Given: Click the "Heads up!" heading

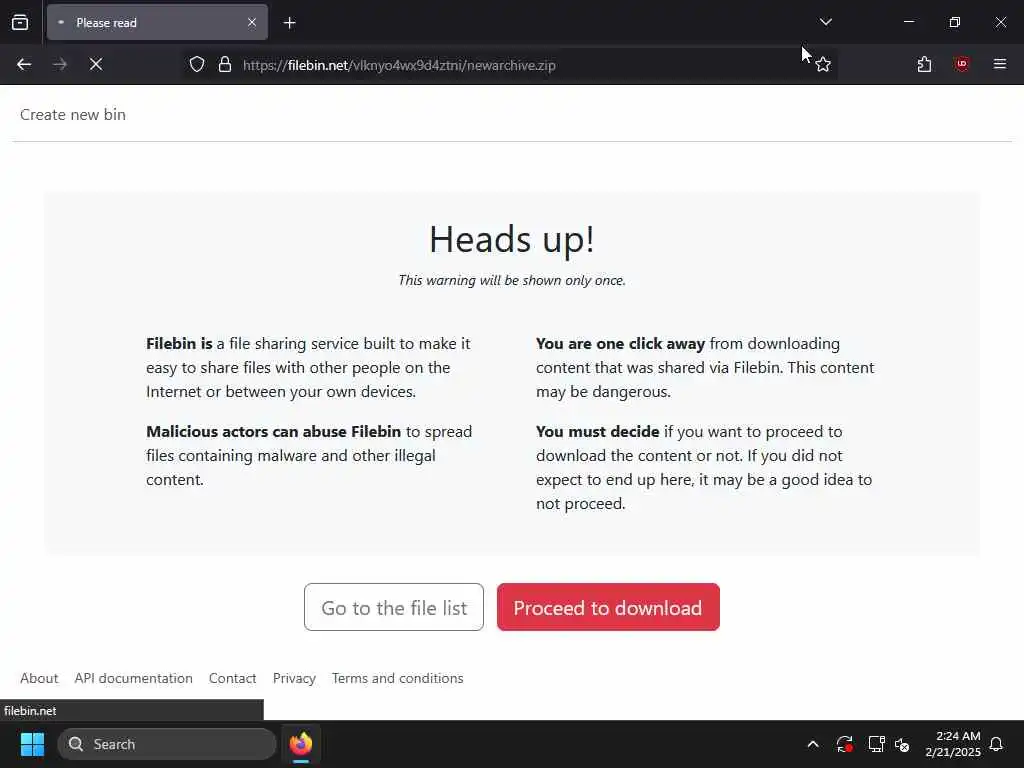Looking at the screenshot, I should (x=512, y=239).
